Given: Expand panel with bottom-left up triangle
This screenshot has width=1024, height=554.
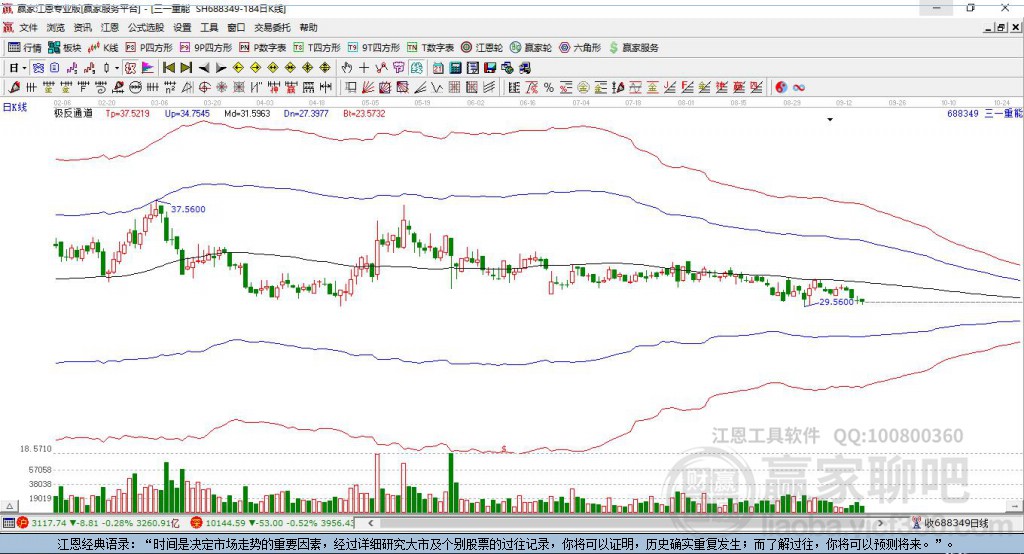Looking at the screenshot, I should [x=9, y=506].
